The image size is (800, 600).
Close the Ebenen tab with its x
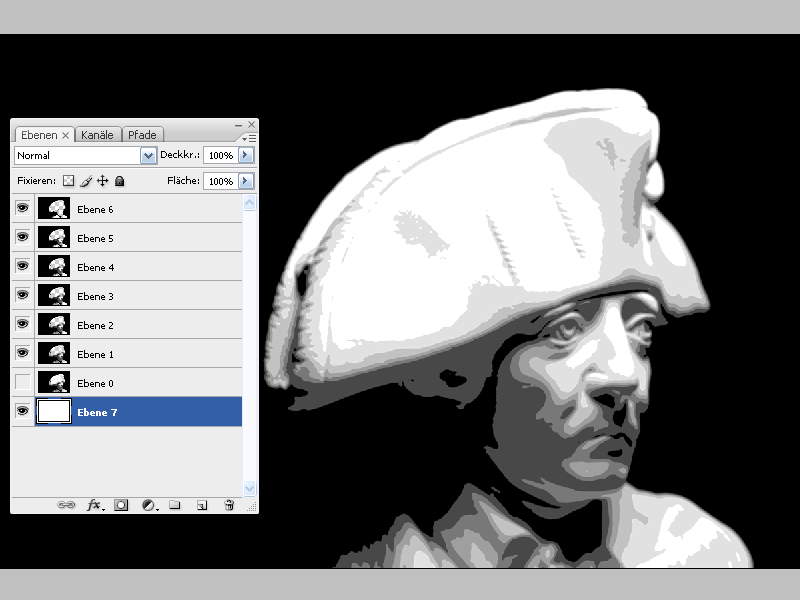pyautogui.click(x=65, y=135)
